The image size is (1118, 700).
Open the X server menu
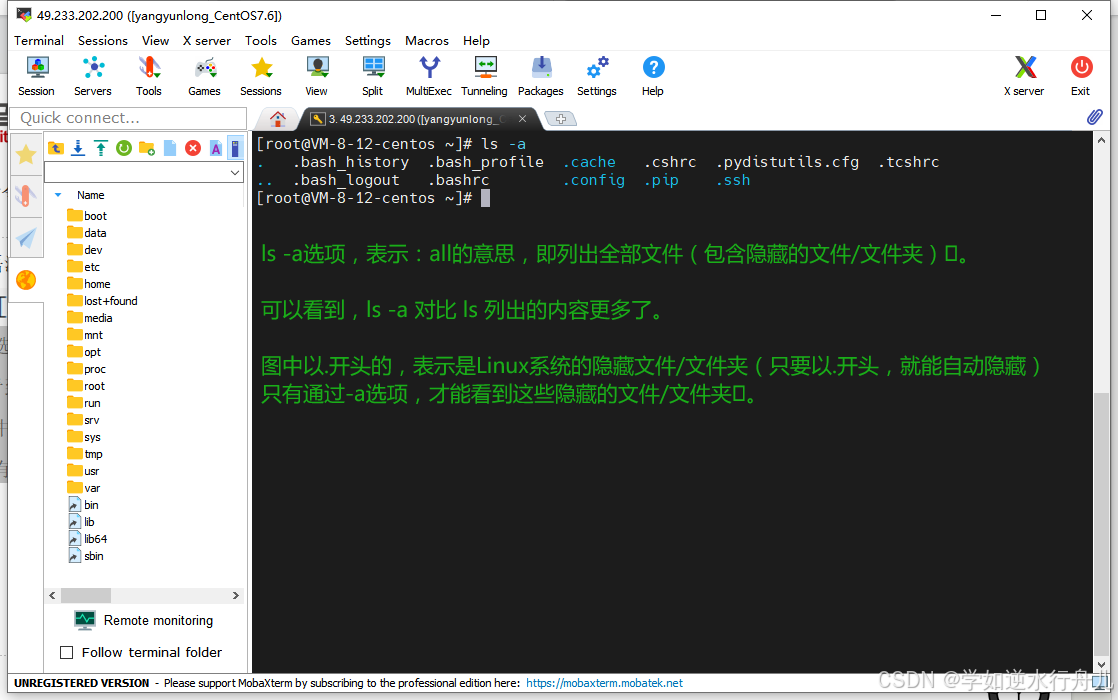(207, 41)
